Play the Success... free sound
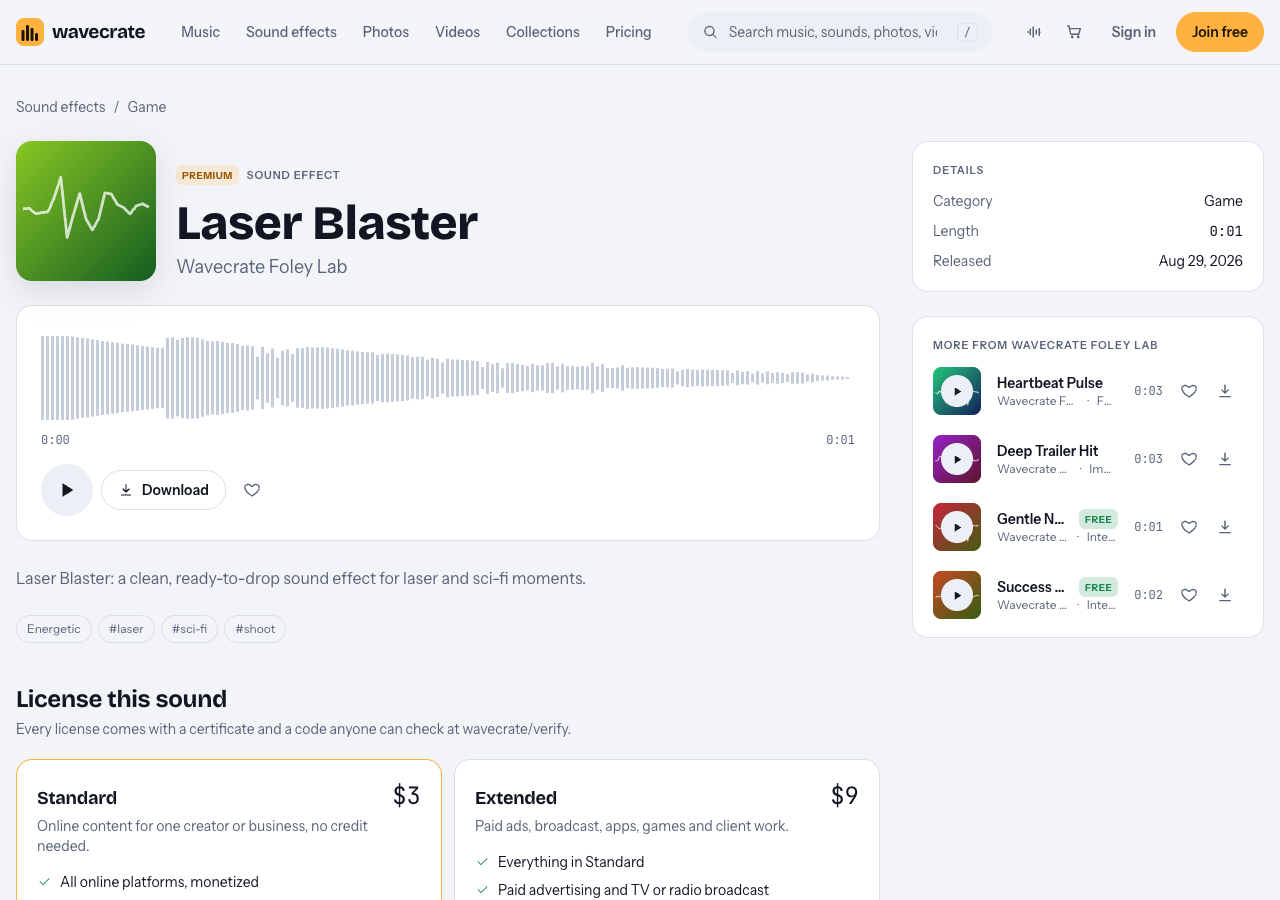Viewport: 1280px width, 900px height. 957,595
